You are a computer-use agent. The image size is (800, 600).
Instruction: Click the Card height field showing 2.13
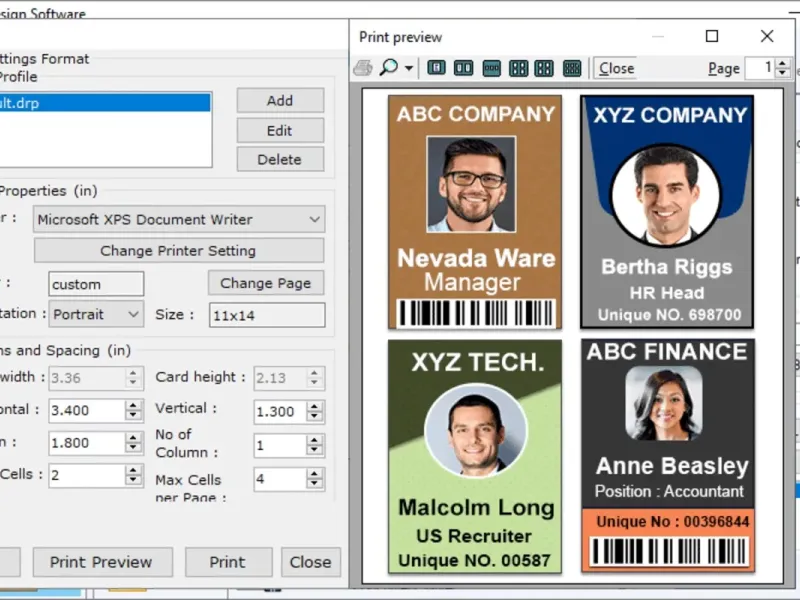click(280, 378)
